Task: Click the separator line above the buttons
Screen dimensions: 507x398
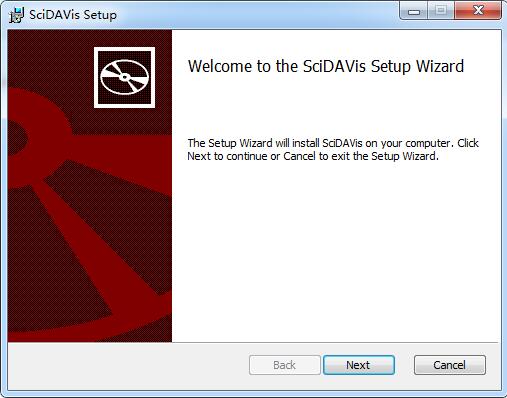Action: (253, 342)
